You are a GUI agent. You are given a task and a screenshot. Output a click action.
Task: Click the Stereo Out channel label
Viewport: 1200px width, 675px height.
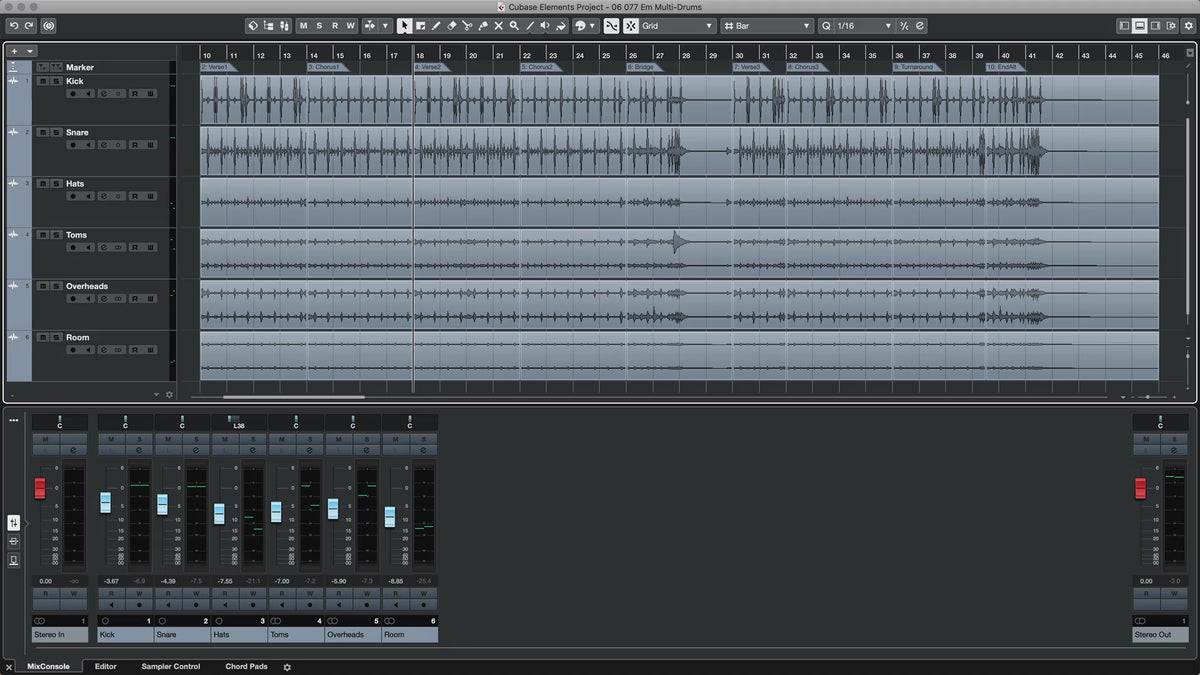coord(1159,634)
